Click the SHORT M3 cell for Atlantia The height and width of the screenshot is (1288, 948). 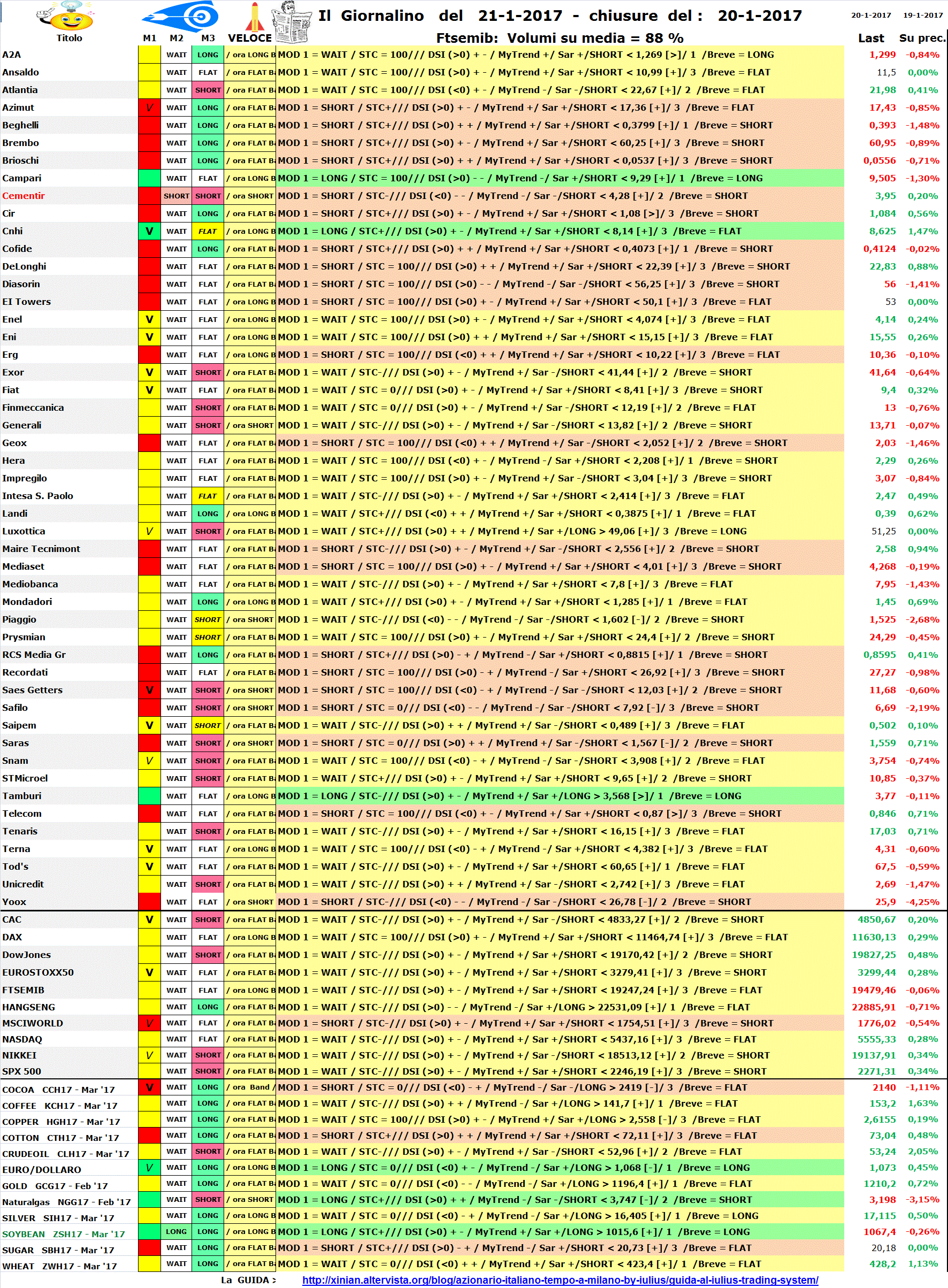(208, 90)
